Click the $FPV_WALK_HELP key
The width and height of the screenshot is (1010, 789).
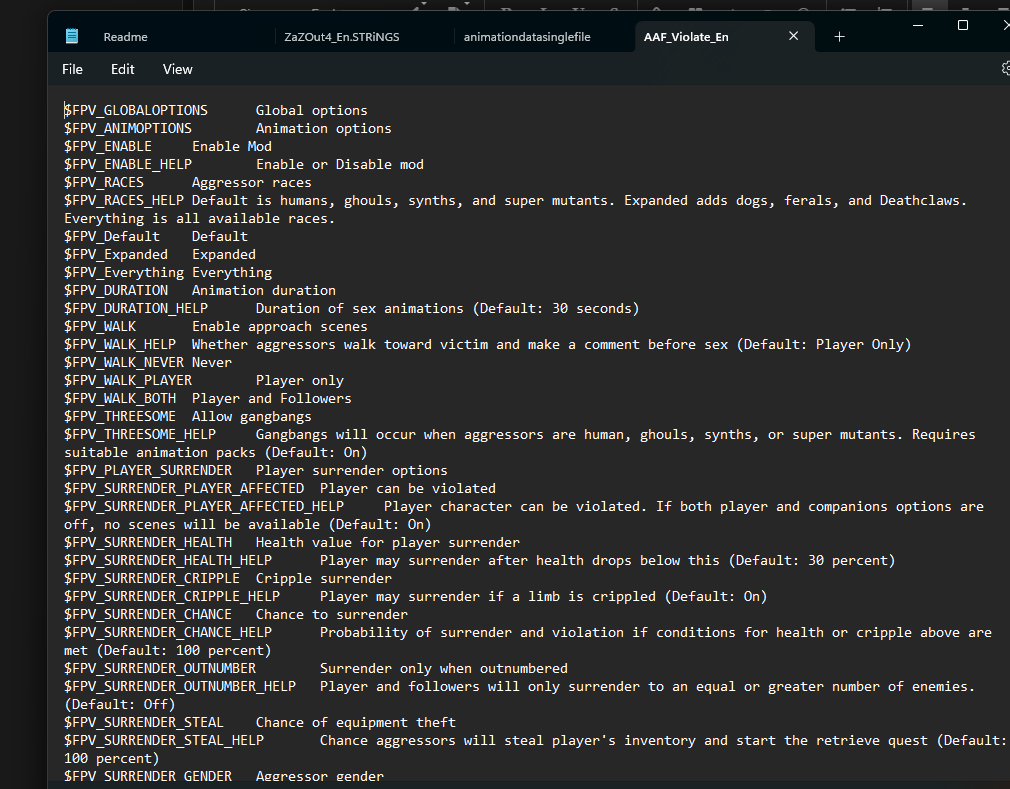[120, 345]
